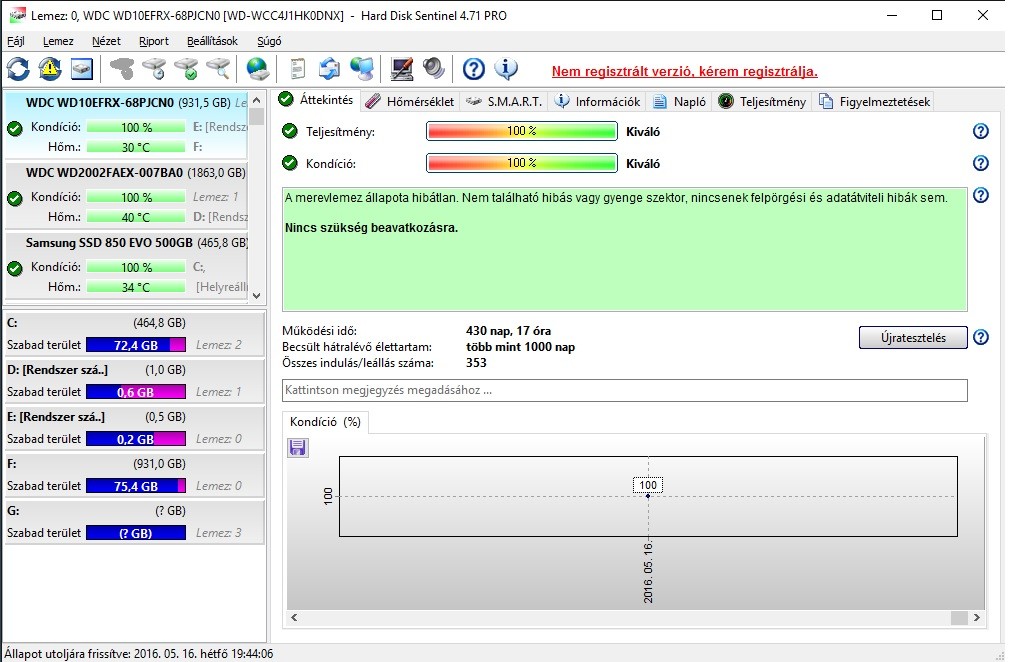The height and width of the screenshot is (662, 1010).
Task: Open help using the toolbar question mark icon
Action: (x=473, y=69)
